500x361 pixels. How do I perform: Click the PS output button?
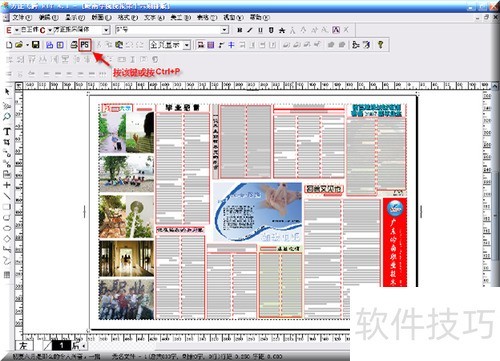click(85, 45)
